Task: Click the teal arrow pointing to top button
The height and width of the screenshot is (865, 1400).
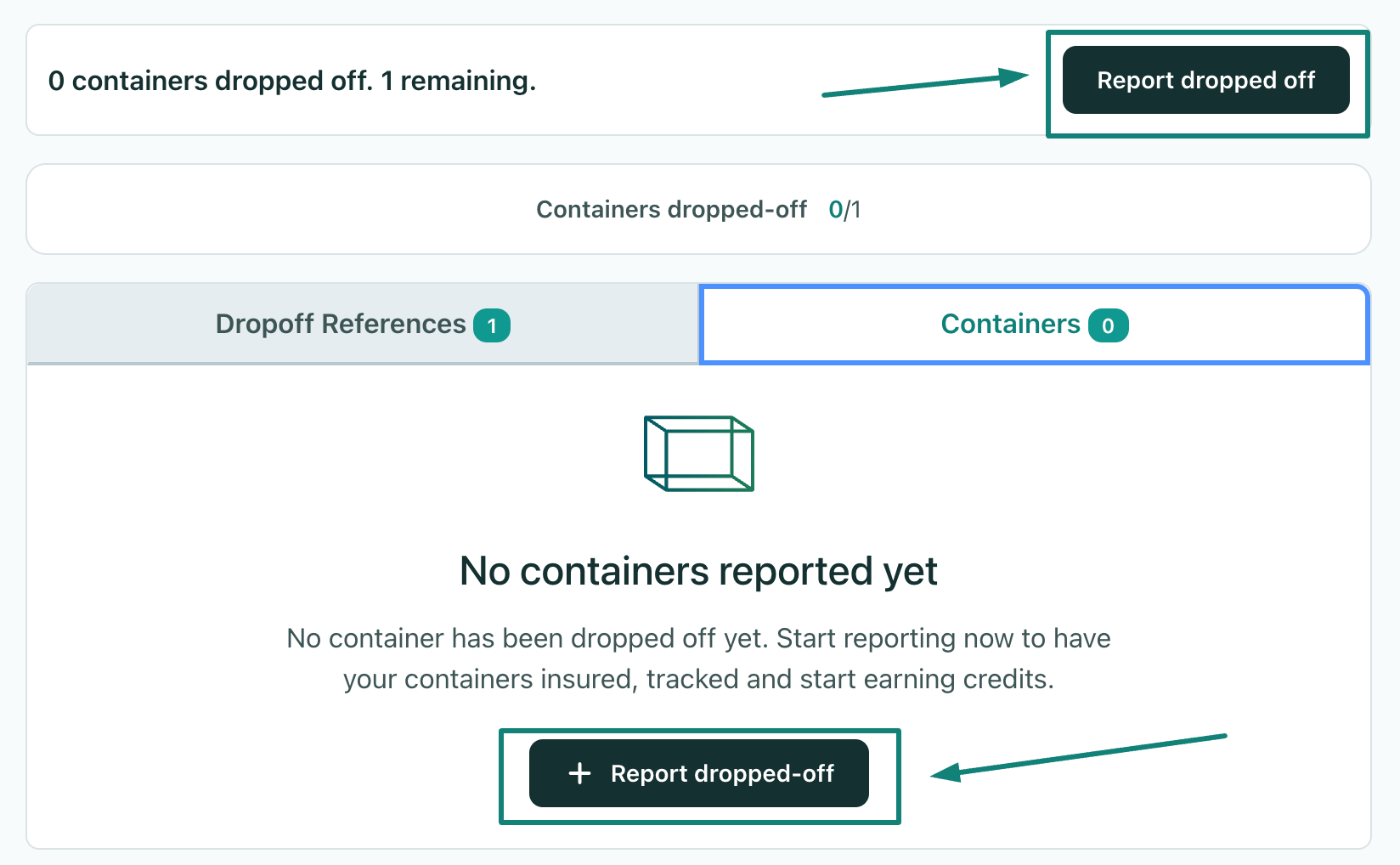Action: click(925, 82)
